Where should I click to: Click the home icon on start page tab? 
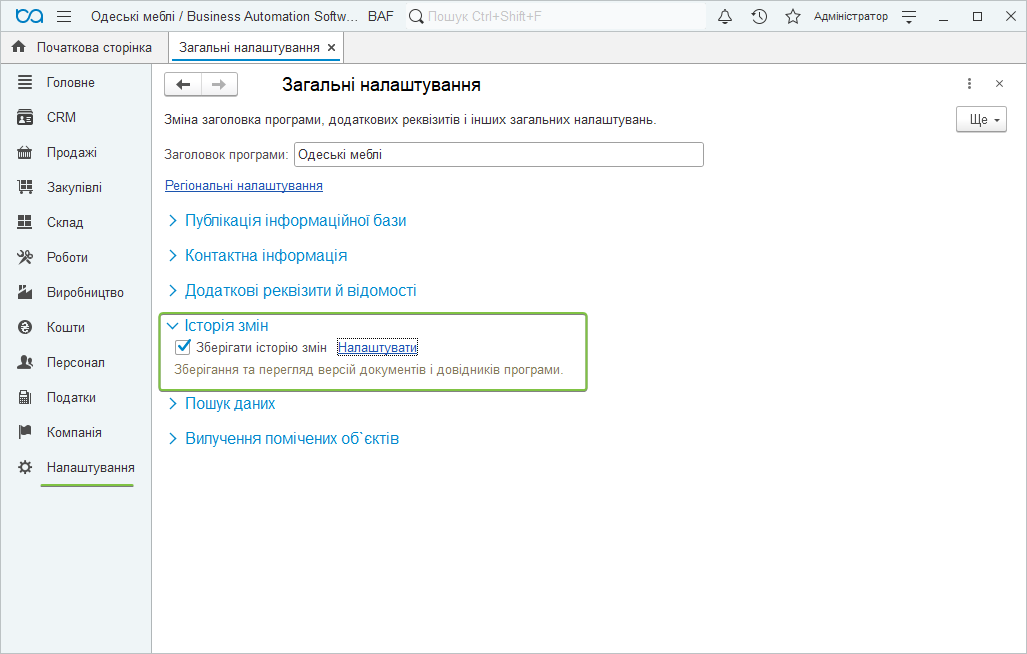(18, 48)
